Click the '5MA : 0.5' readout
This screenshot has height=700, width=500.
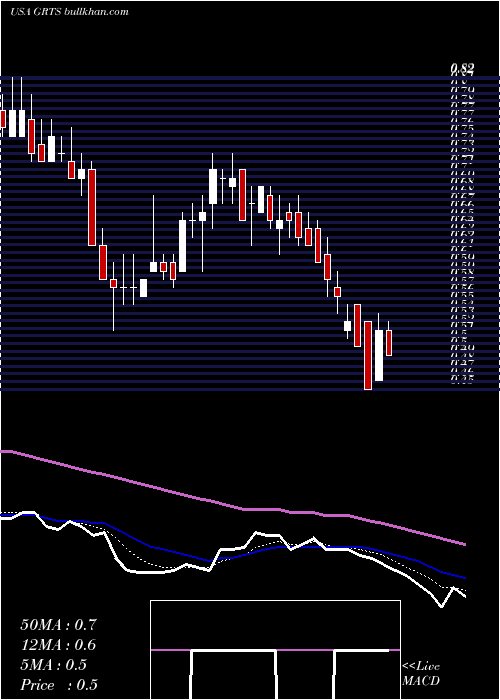(x=54, y=665)
